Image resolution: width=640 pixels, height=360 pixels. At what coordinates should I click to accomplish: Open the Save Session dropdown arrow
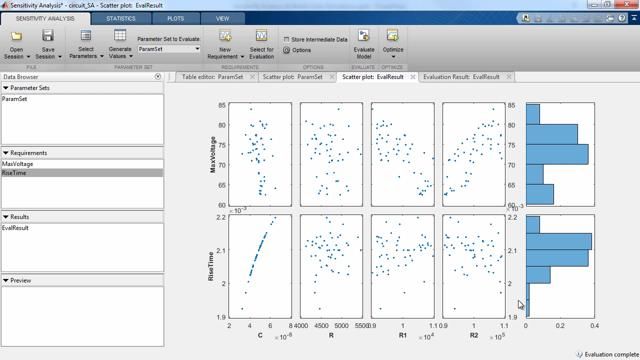(60, 57)
